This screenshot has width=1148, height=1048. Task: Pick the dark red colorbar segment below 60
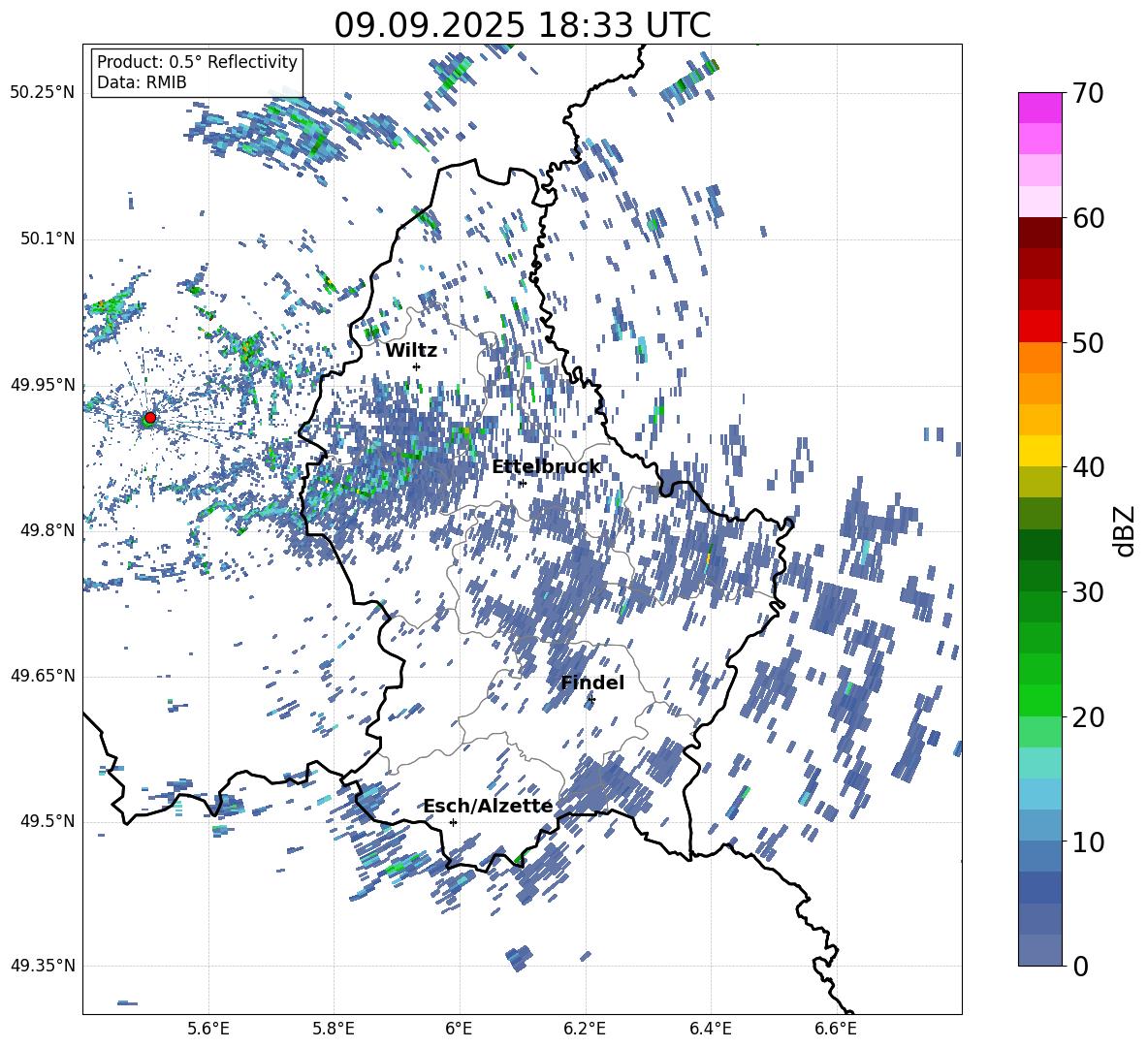[1040, 233]
